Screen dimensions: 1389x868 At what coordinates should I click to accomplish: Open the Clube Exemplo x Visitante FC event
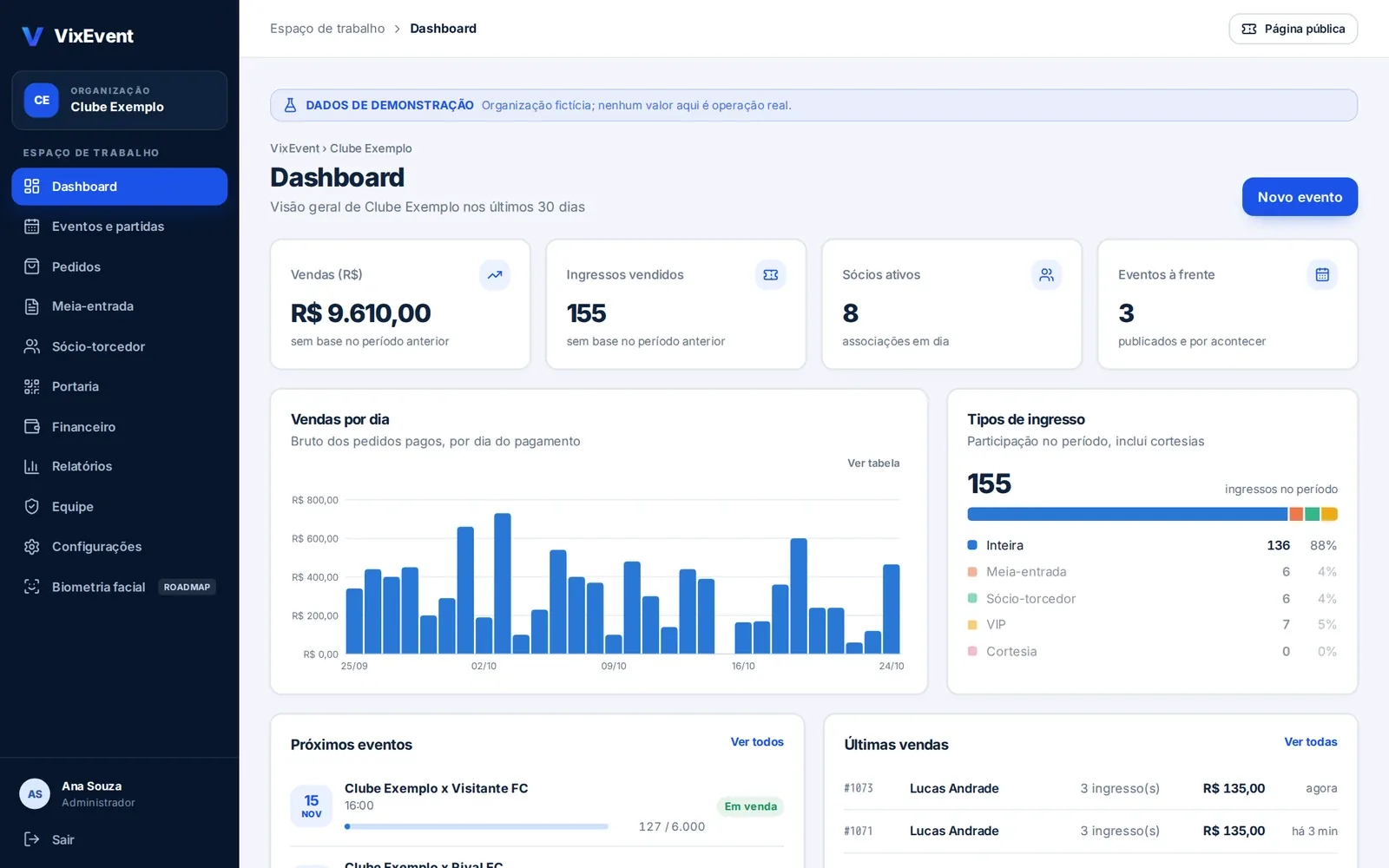point(436,788)
